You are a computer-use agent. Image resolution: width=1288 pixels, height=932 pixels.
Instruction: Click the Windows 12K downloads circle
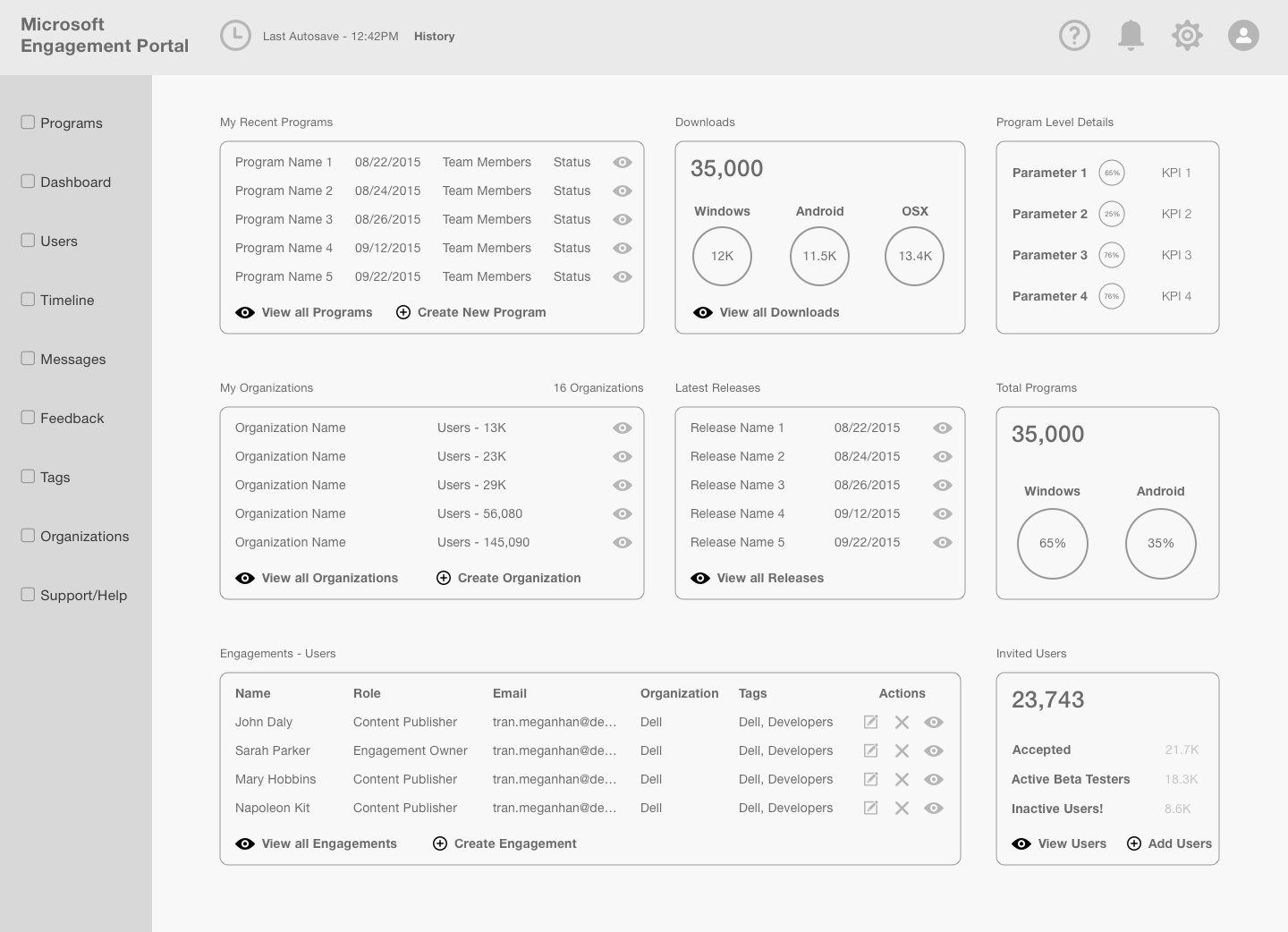tap(722, 256)
